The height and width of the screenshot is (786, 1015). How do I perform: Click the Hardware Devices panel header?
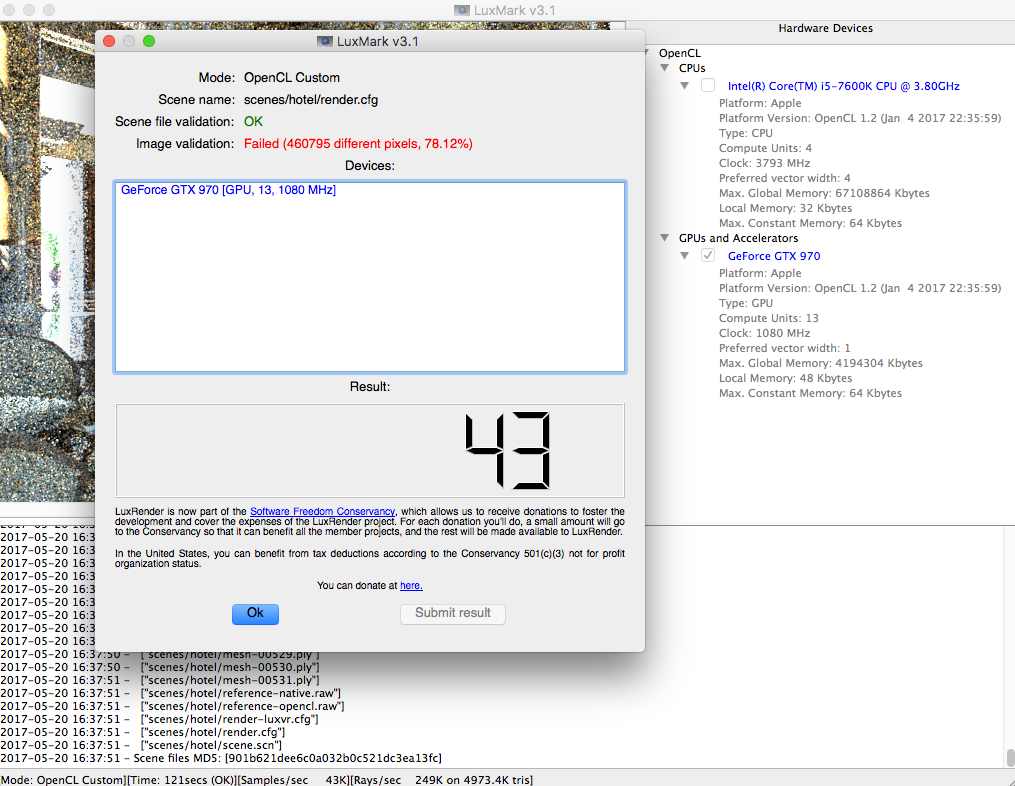coord(825,28)
